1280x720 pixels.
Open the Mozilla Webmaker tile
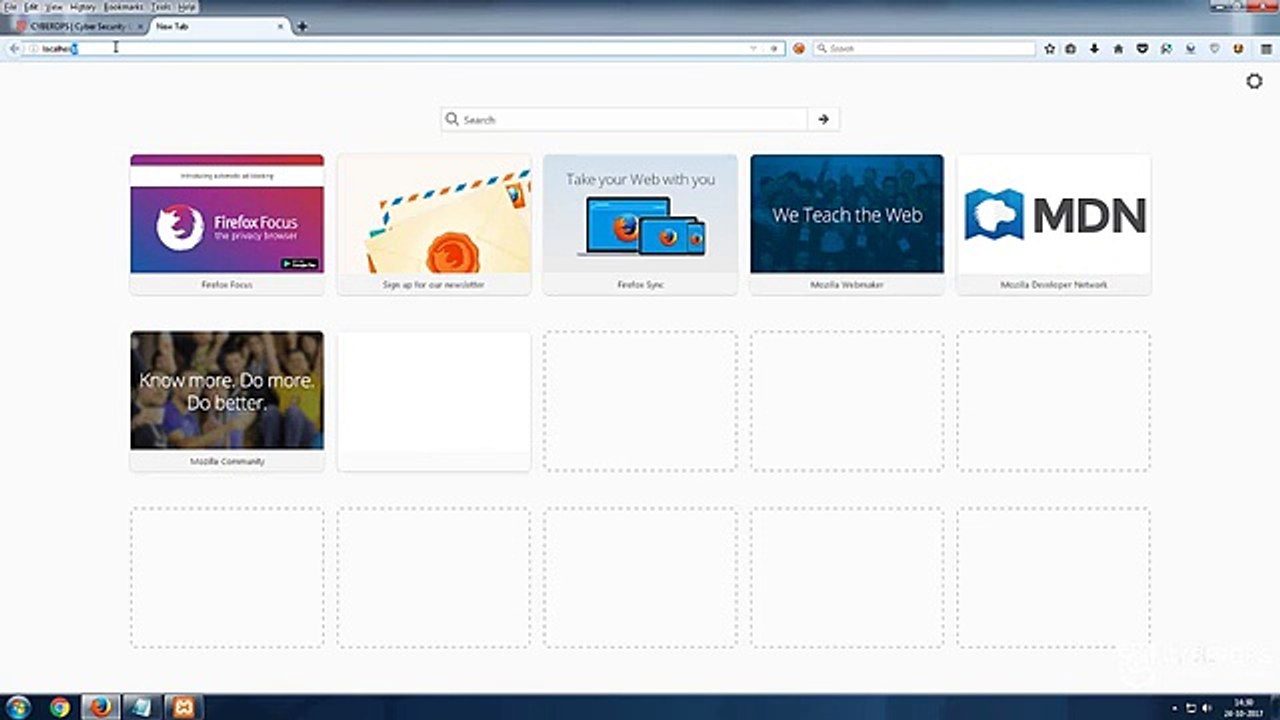(x=847, y=224)
